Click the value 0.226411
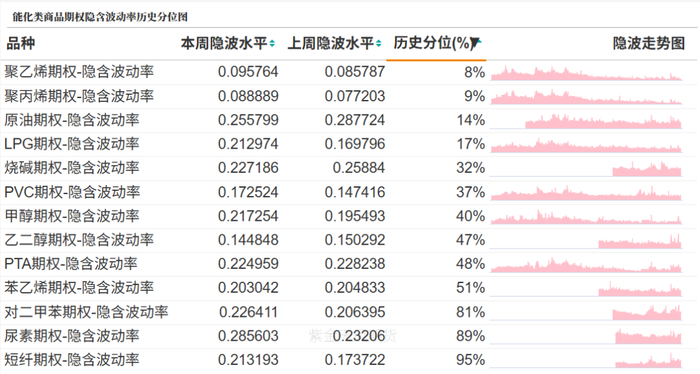The width and height of the screenshot is (700, 374). pos(248,312)
